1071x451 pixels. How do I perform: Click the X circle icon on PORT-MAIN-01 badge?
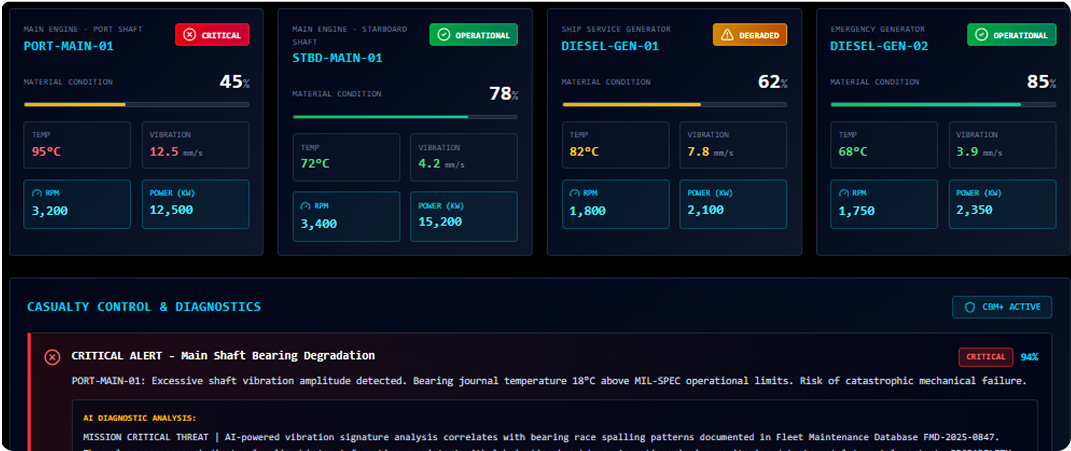pos(188,35)
